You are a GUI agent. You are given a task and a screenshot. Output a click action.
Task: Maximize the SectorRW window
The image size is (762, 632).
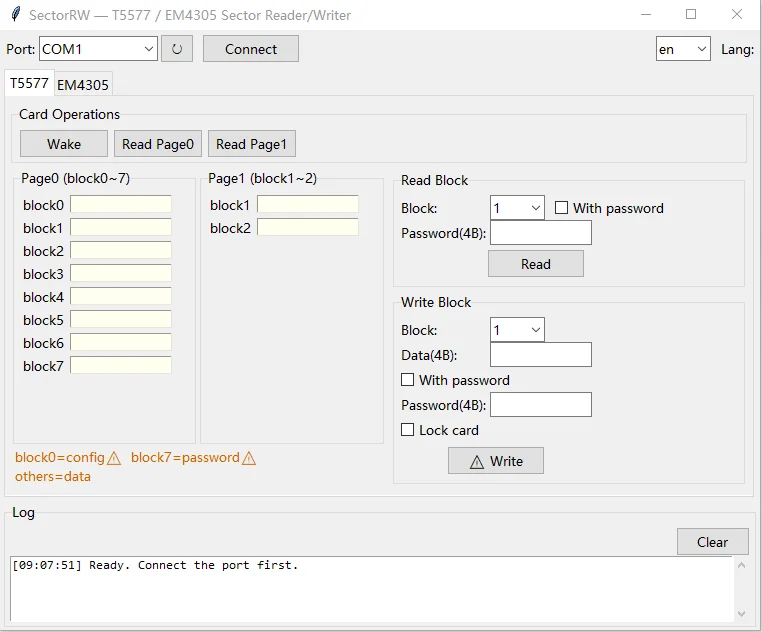tap(691, 15)
